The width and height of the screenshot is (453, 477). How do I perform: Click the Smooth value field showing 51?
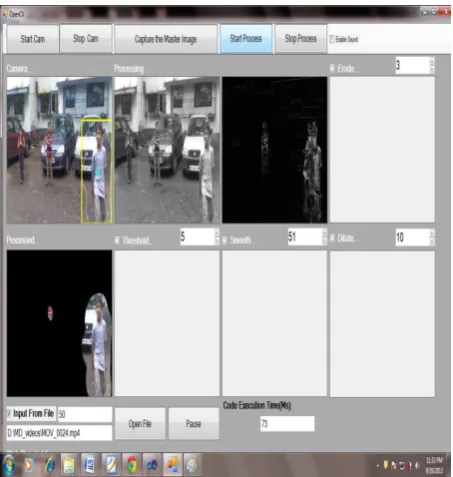tap(305, 237)
